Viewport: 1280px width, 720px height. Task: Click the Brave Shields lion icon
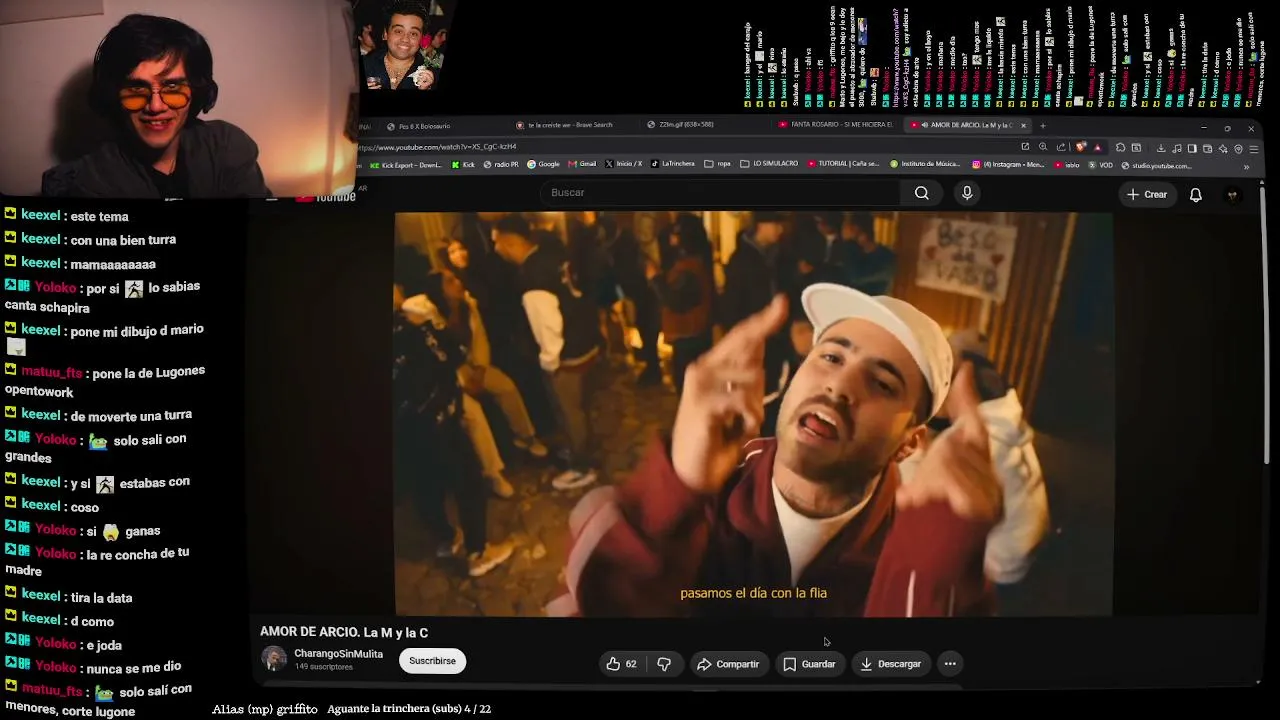click(1081, 147)
